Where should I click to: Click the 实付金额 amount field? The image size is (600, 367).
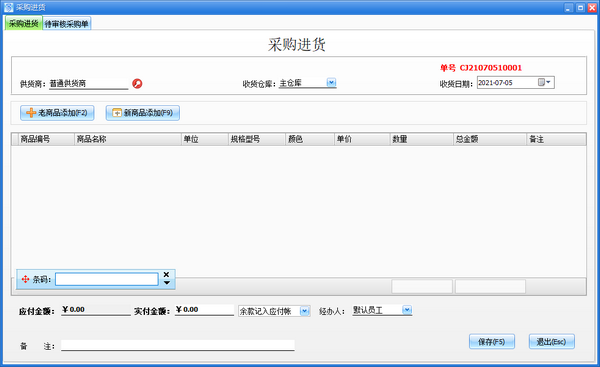click(204, 310)
